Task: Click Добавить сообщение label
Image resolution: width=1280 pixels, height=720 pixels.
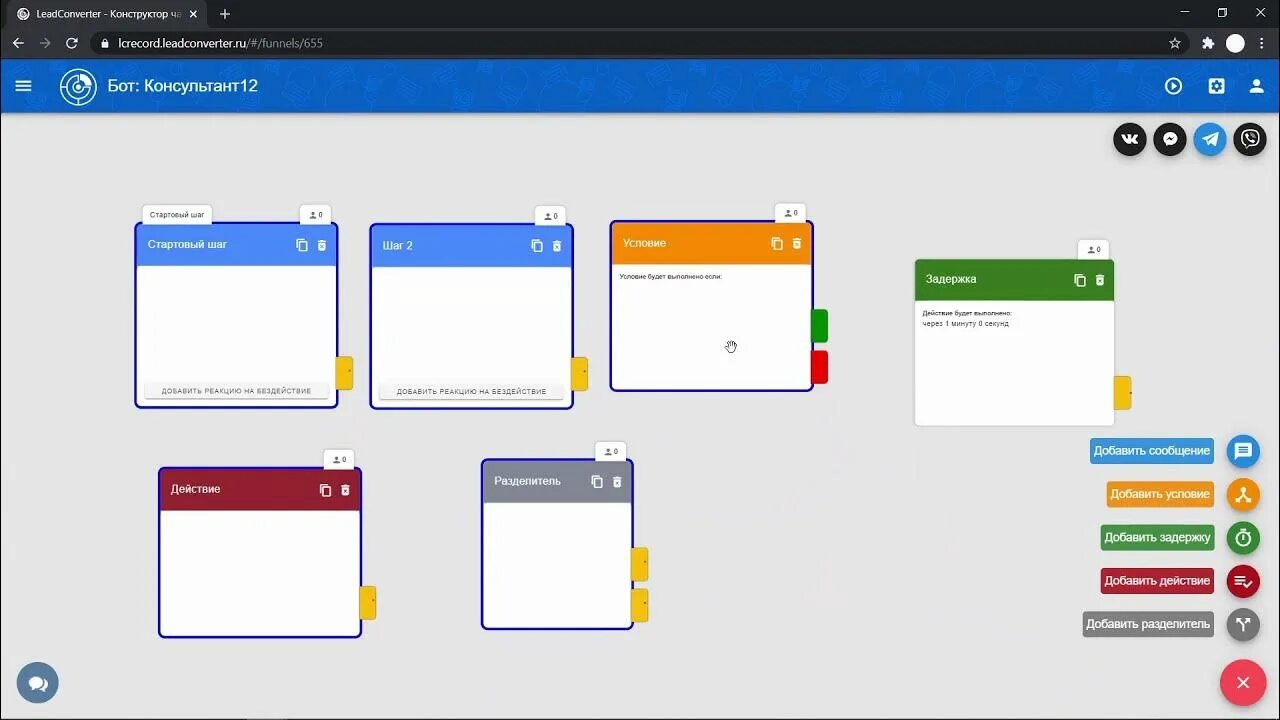Action: pos(1152,451)
